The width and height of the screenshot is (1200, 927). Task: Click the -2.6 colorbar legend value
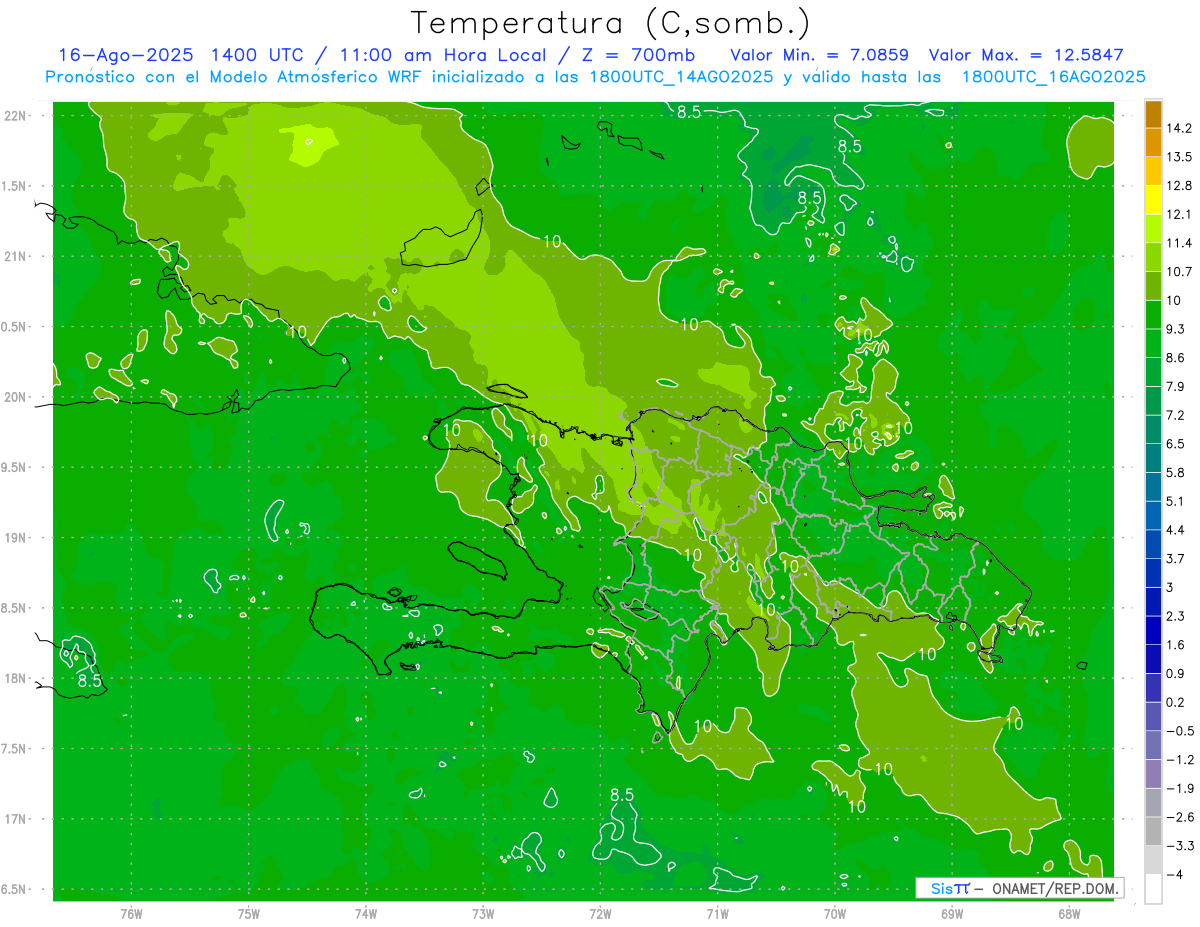point(1180,817)
